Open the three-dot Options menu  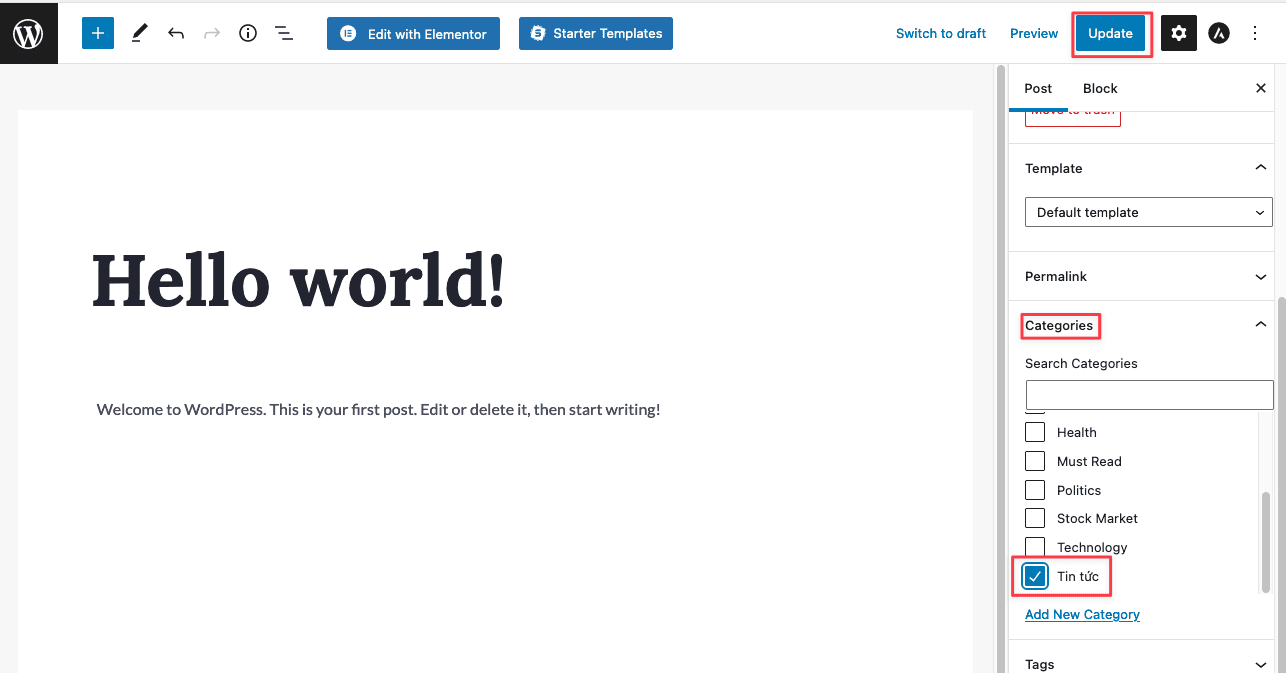tap(1255, 33)
